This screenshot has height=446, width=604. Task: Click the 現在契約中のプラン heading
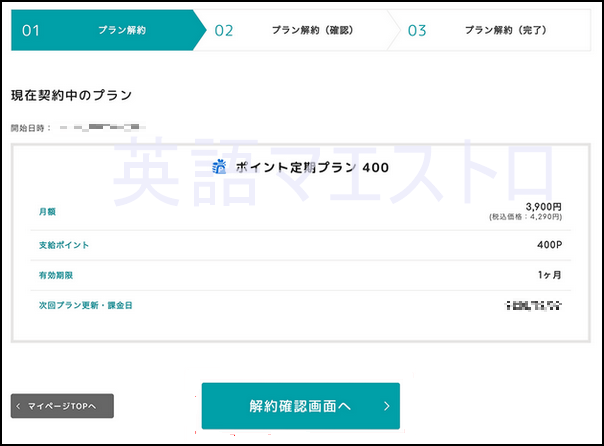pyautogui.click(x=71, y=95)
